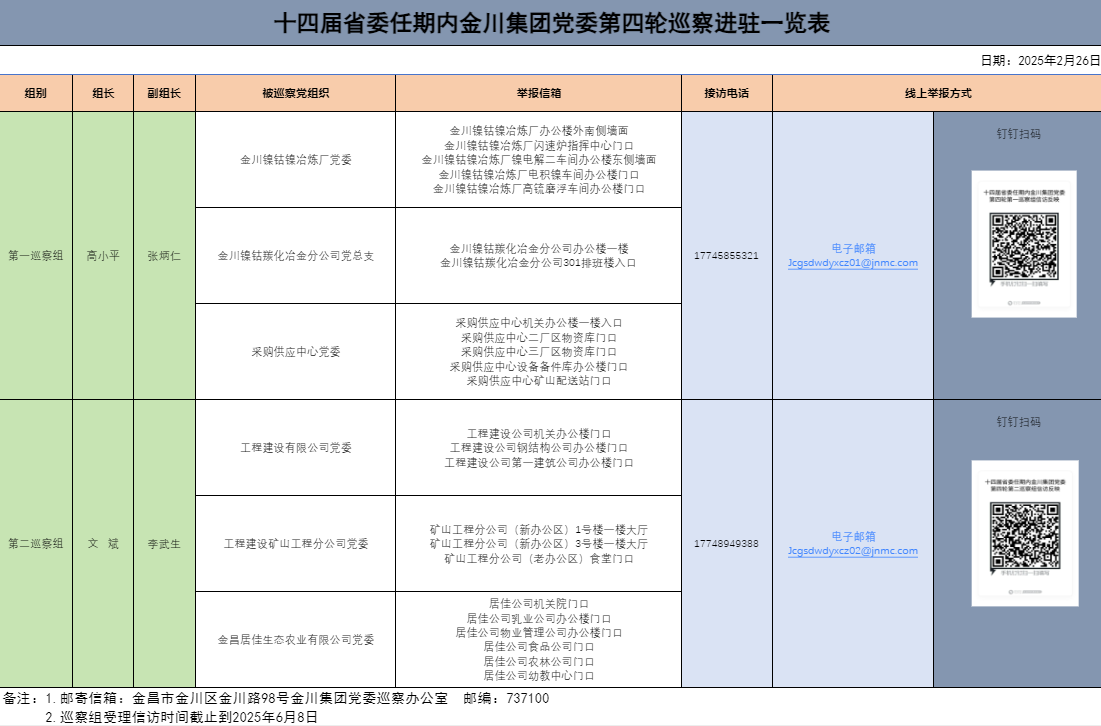This screenshot has height=726, width=1101.
Task: Select the line 金川镍钴羰化冶金分公司301排班楼入口
Action: click(539, 263)
